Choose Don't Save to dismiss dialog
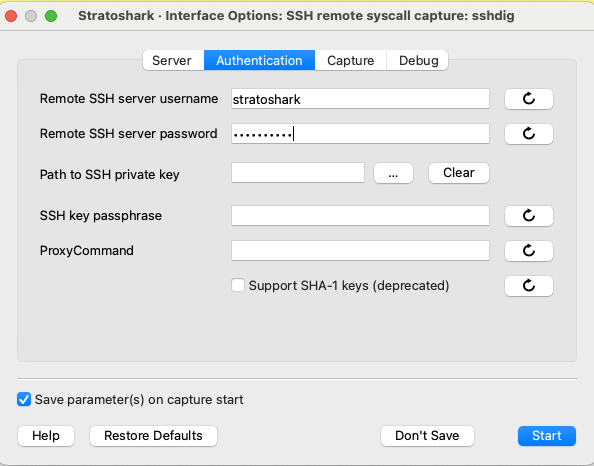Viewport: 594px width, 466px height. point(427,436)
